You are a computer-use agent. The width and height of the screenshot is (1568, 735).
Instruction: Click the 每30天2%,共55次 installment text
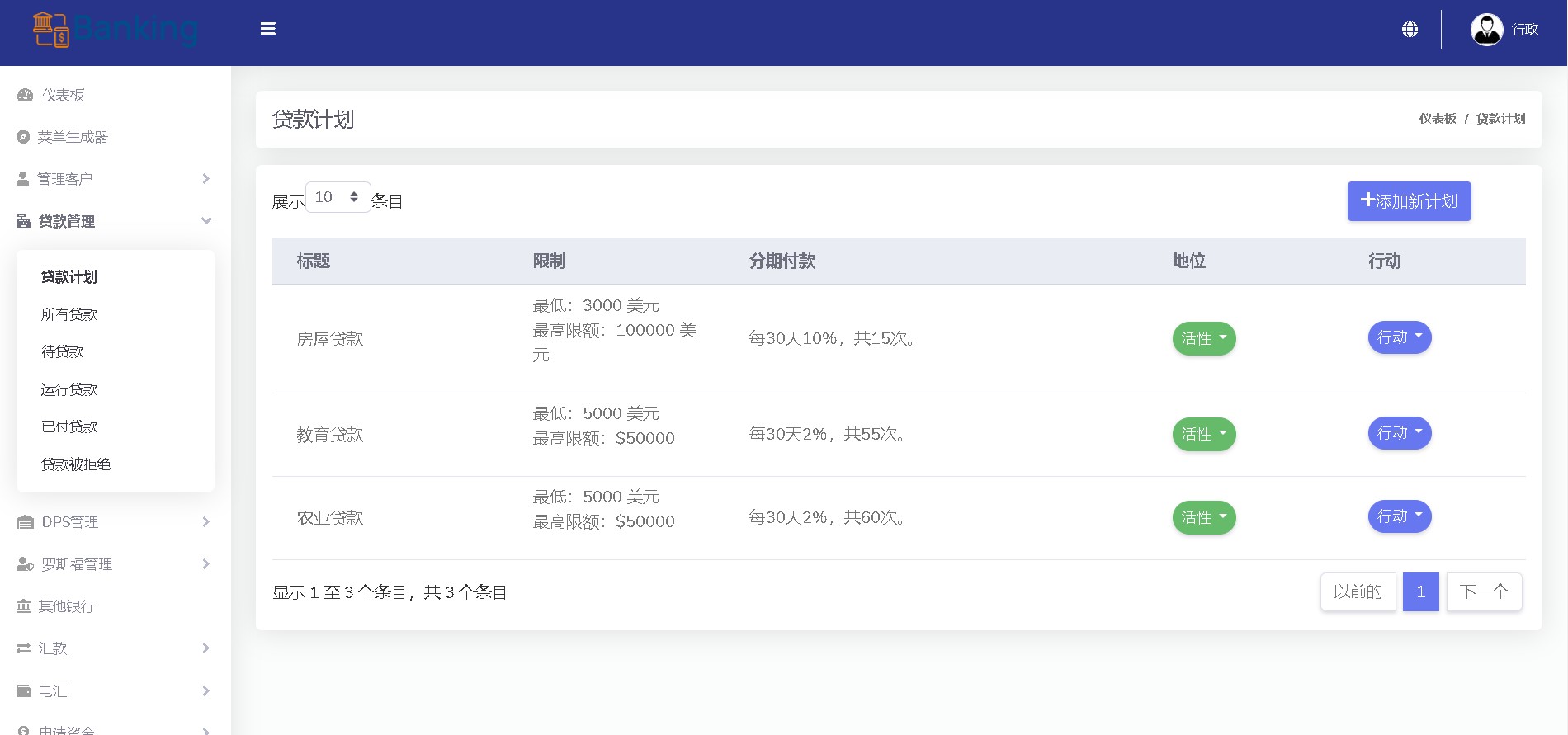click(828, 435)
